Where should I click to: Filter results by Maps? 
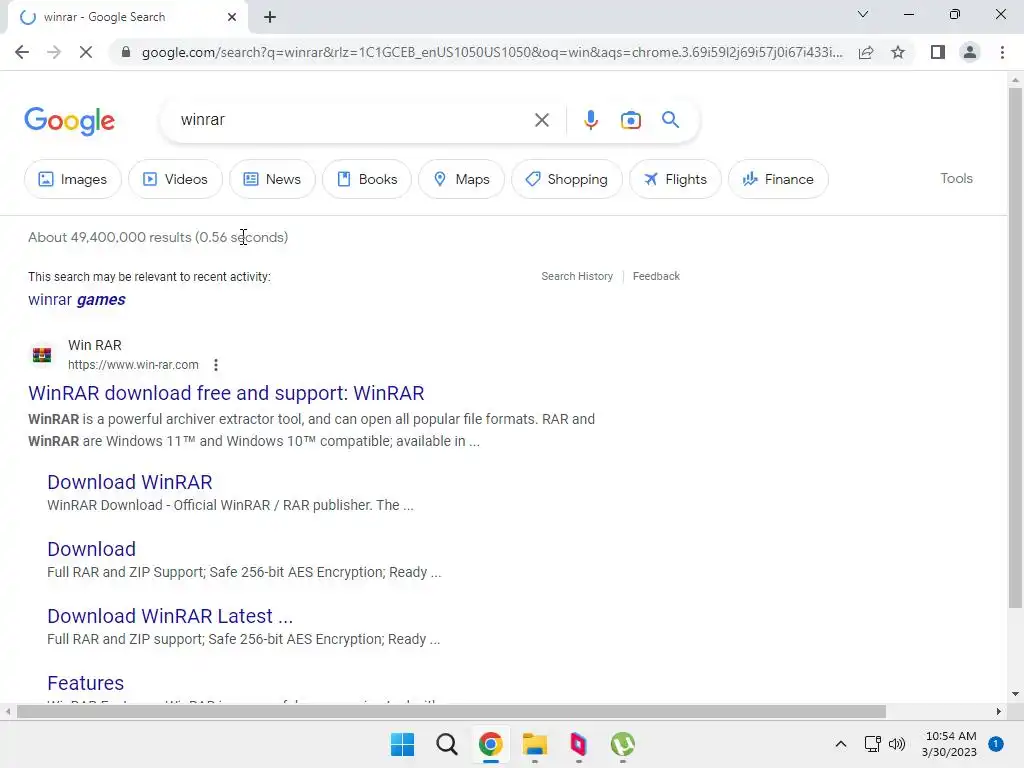click(x=461, y=179)
